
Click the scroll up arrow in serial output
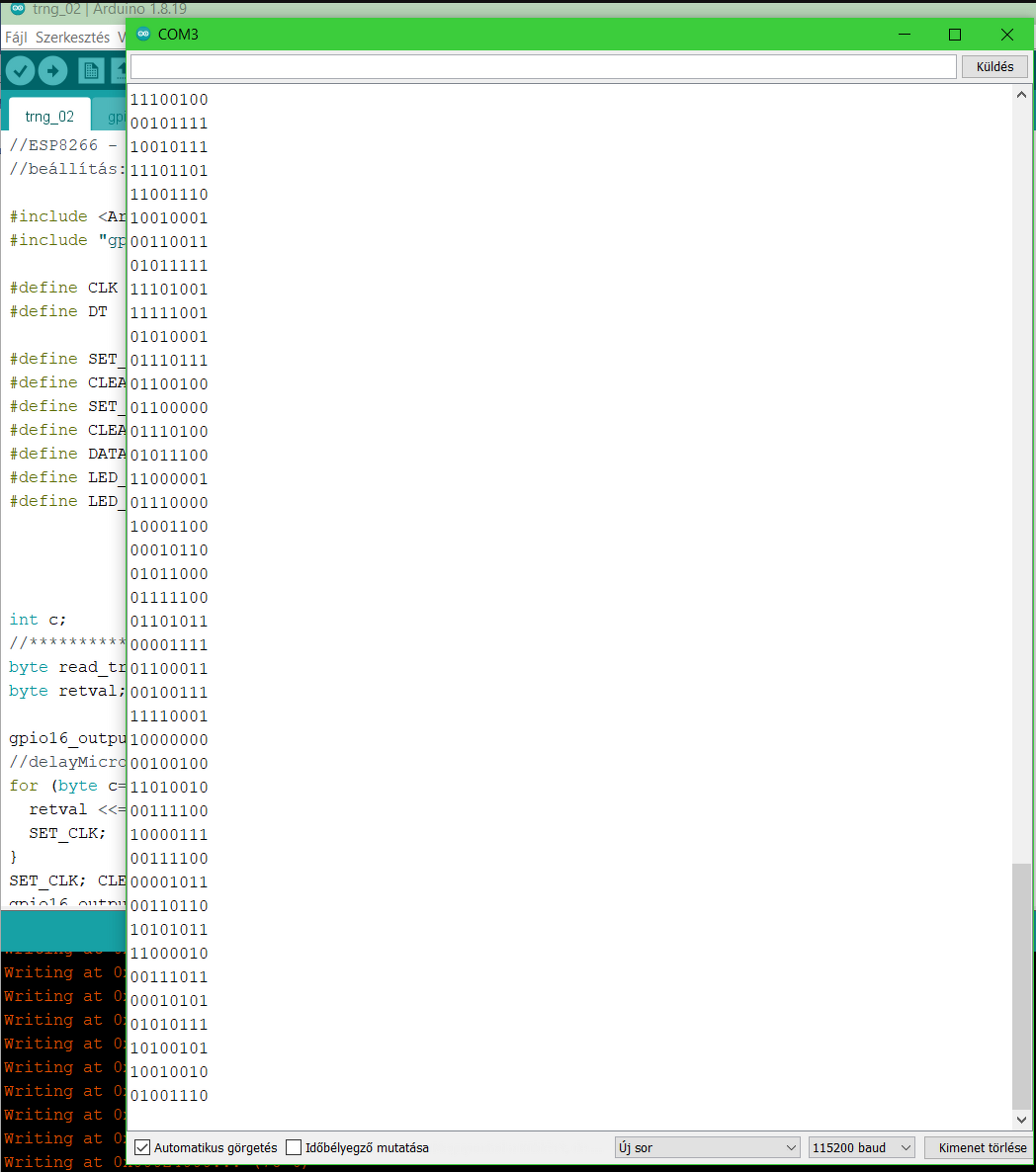pyautogui.click(x=1021, y=95)
